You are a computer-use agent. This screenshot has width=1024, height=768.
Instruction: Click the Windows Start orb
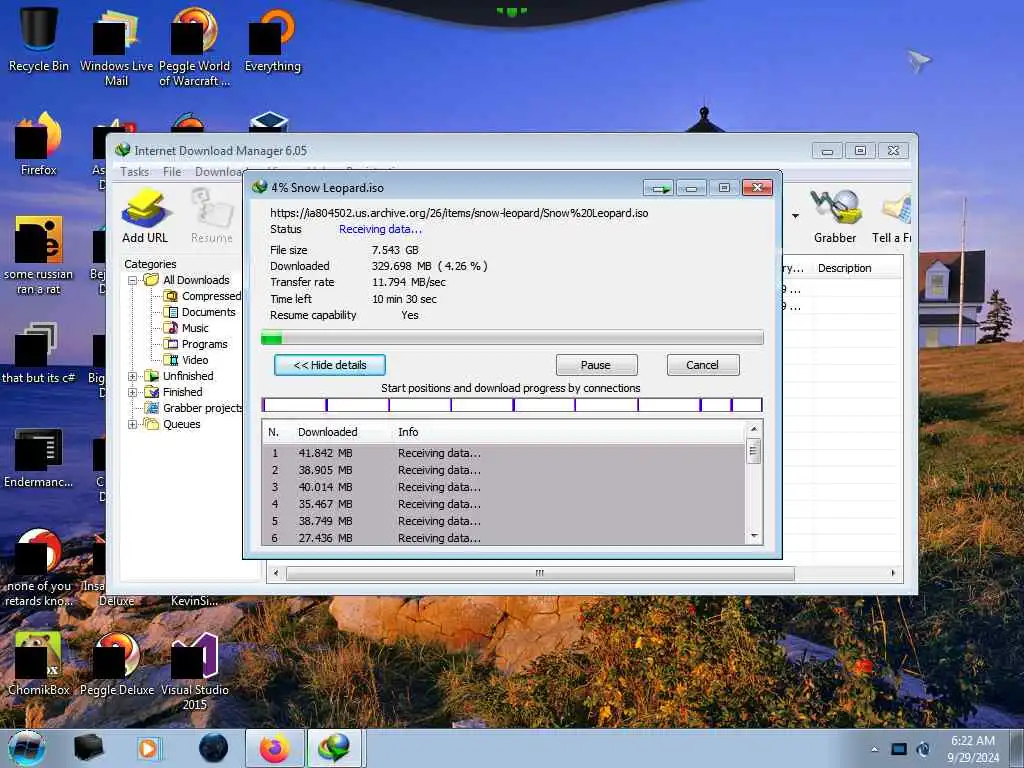(27, 748)
